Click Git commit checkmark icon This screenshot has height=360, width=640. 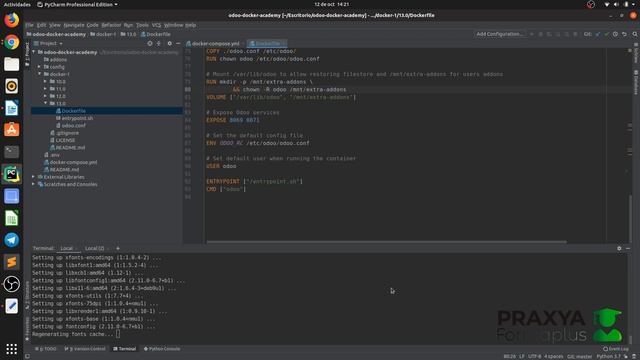[x=607, y=34]
